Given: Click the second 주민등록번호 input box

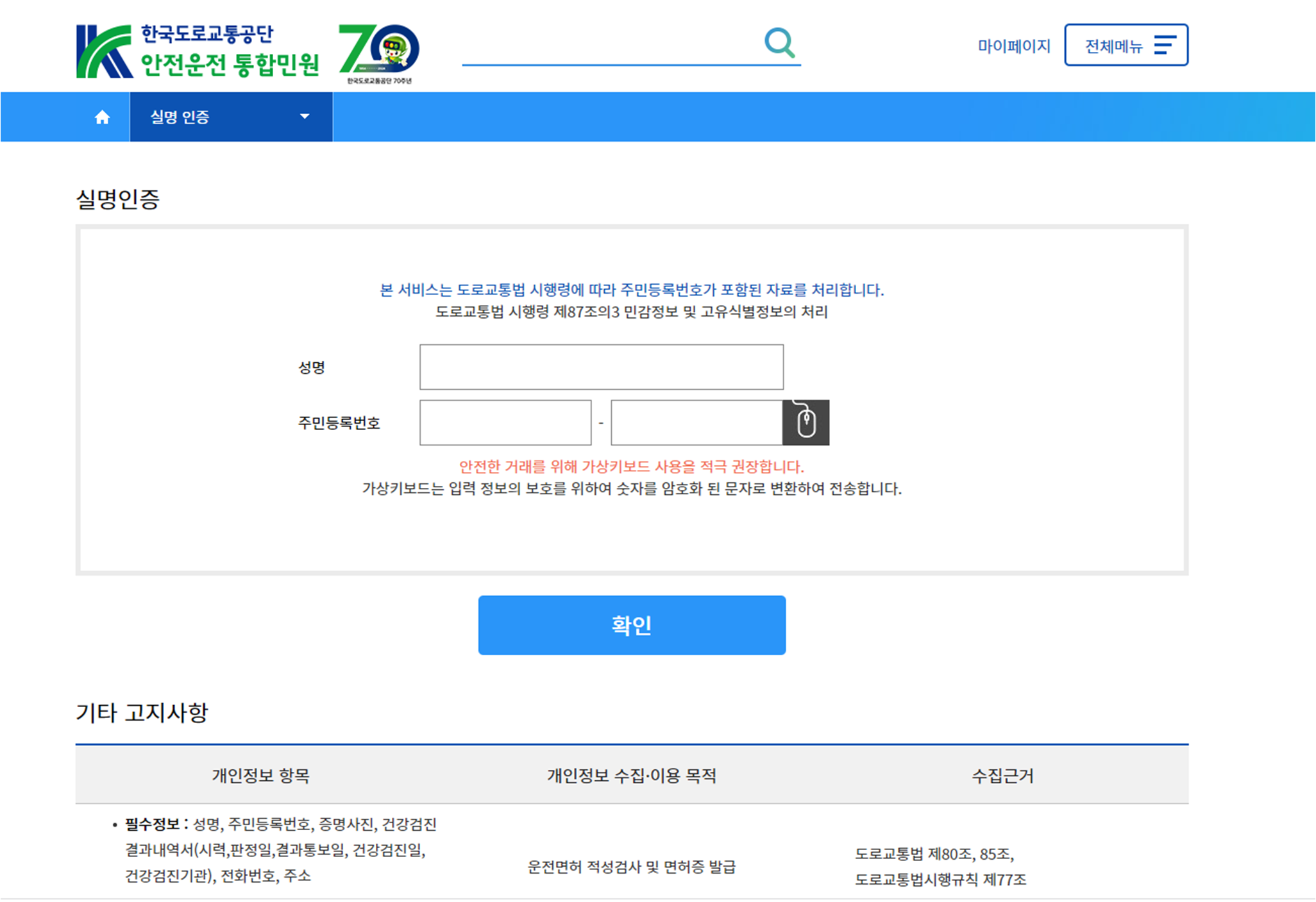Looking at the screenshot, I should [696, 422].
